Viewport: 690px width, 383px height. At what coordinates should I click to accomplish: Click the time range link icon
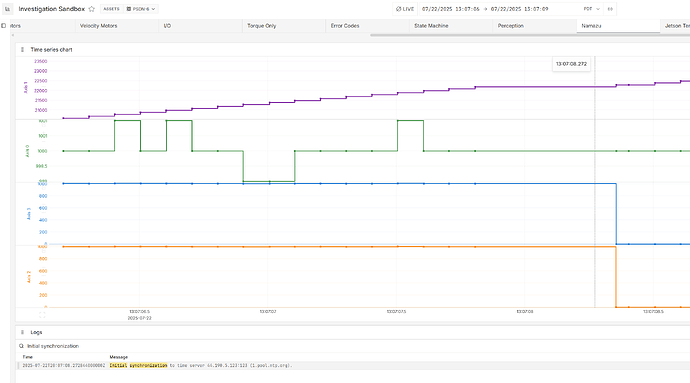coord(610,9)
